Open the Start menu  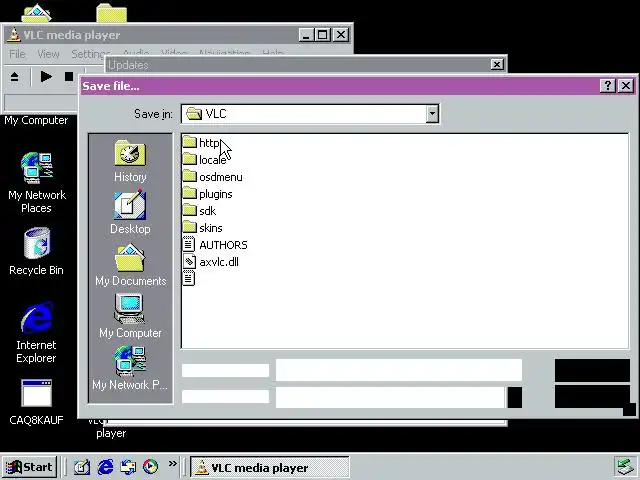pos(29,467)
